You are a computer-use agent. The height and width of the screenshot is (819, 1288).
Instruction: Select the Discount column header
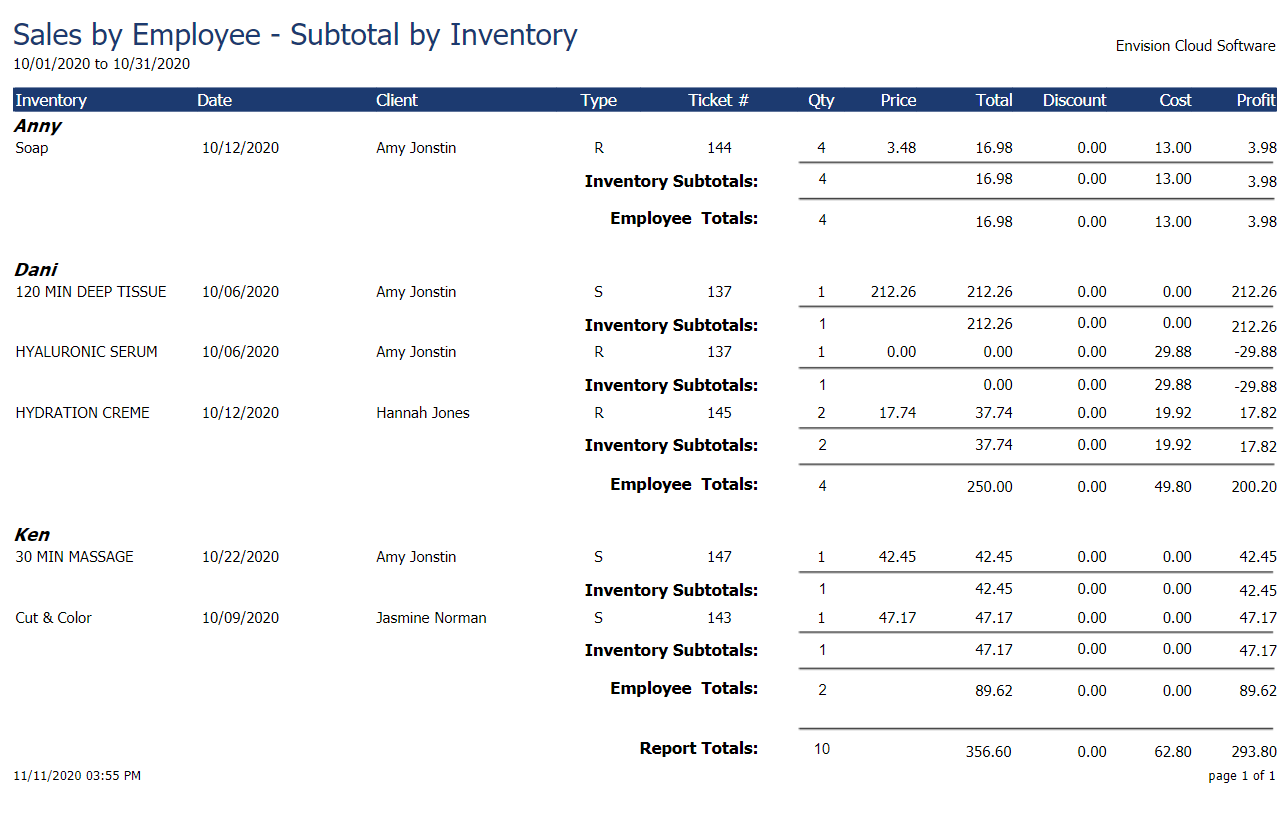pyautogui.click(x=1074, y=100)
